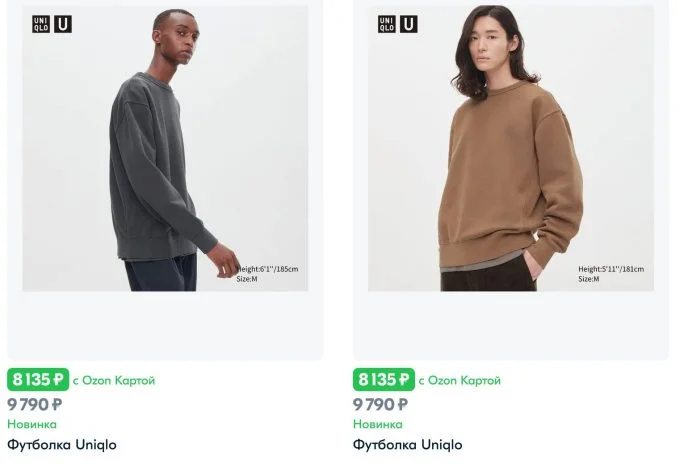The width and height of the screenshot is (680, 464).
Task: Click the 9 790 ₽ price under the brown sweatshirt
Action: [380, 405]
